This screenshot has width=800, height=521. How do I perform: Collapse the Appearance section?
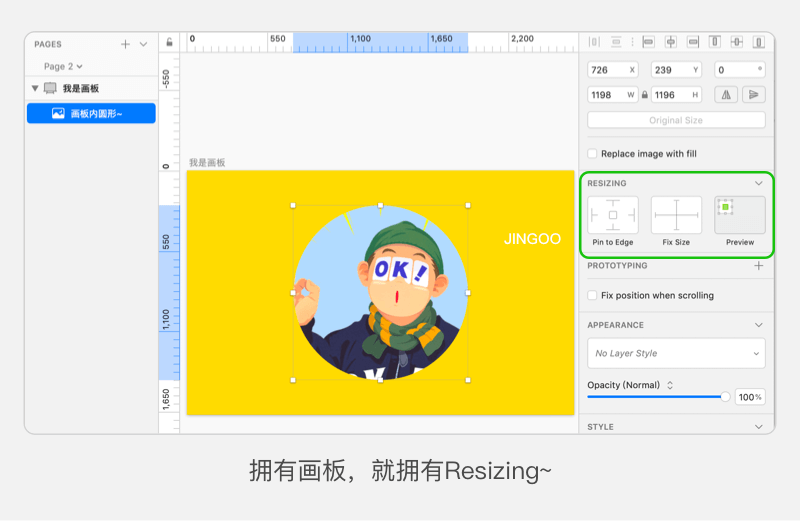(x=759, y=325)
